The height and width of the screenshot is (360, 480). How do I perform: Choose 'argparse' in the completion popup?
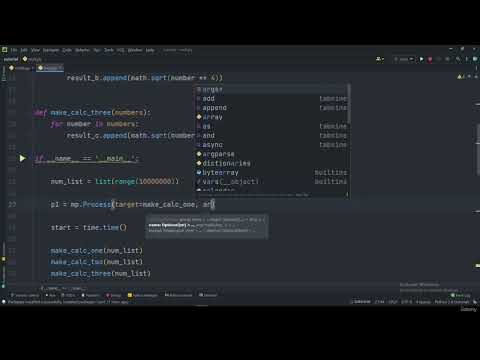pos(272,154)
